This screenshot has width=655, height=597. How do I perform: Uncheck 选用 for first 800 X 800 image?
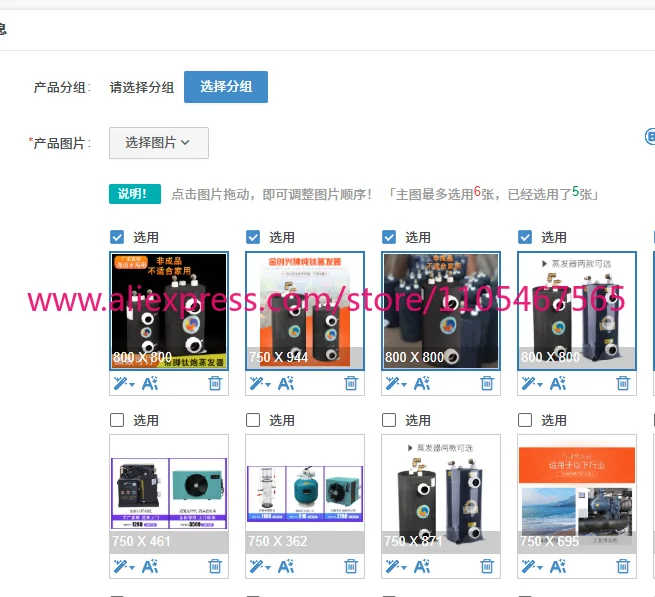(117, 237)
